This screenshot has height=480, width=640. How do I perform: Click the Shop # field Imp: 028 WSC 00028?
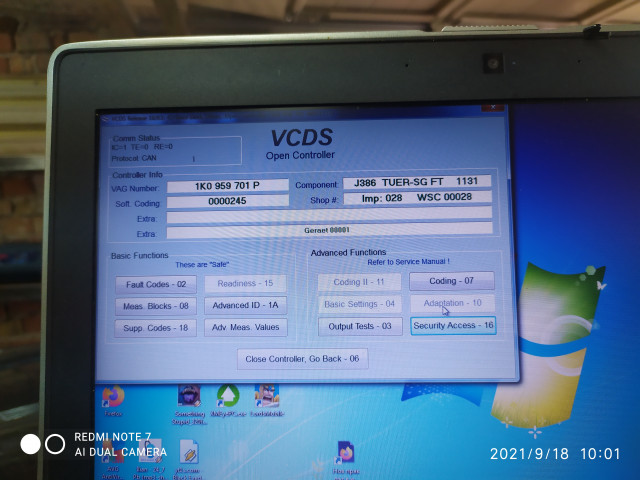click(x=417, y=198)
